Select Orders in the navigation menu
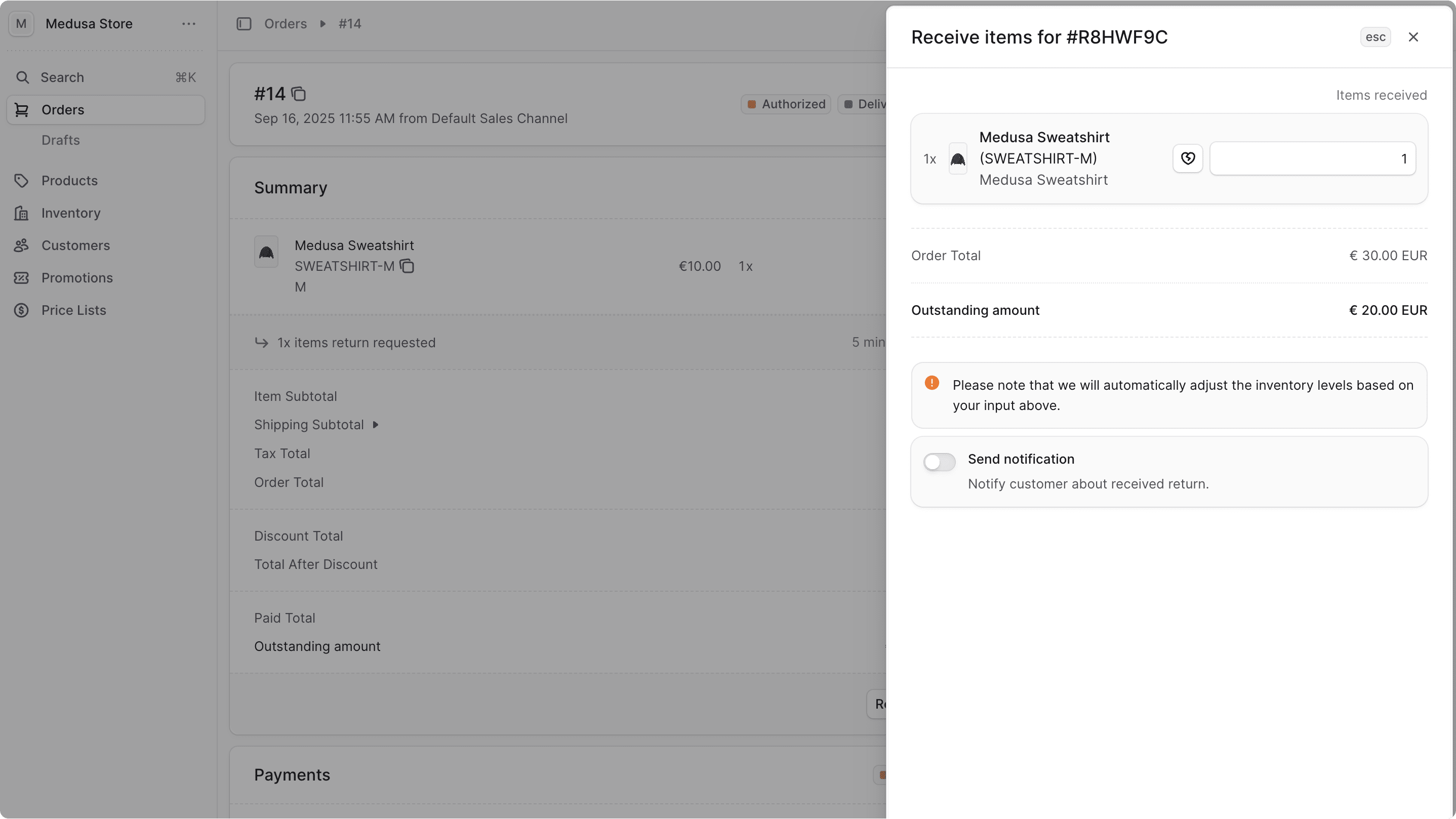This screenshot has height=819, width=1456. (62, 110)
